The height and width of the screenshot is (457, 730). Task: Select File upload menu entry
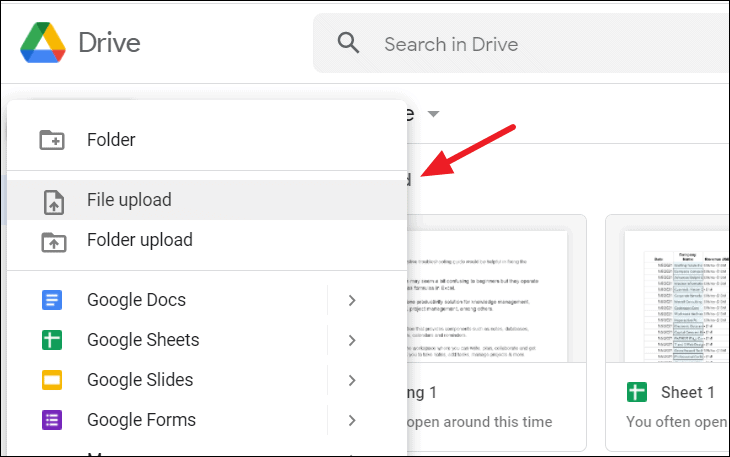coord(207,200)
